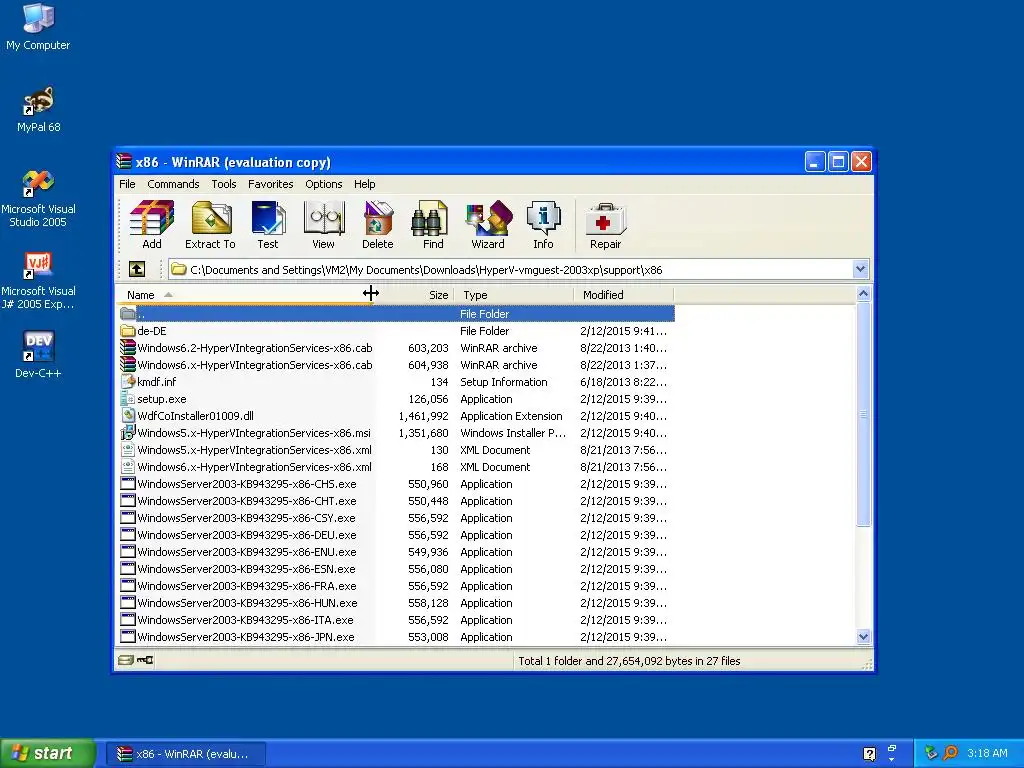Sort files by Type column header
1024x768 pixels.
[x=513, y=295]
